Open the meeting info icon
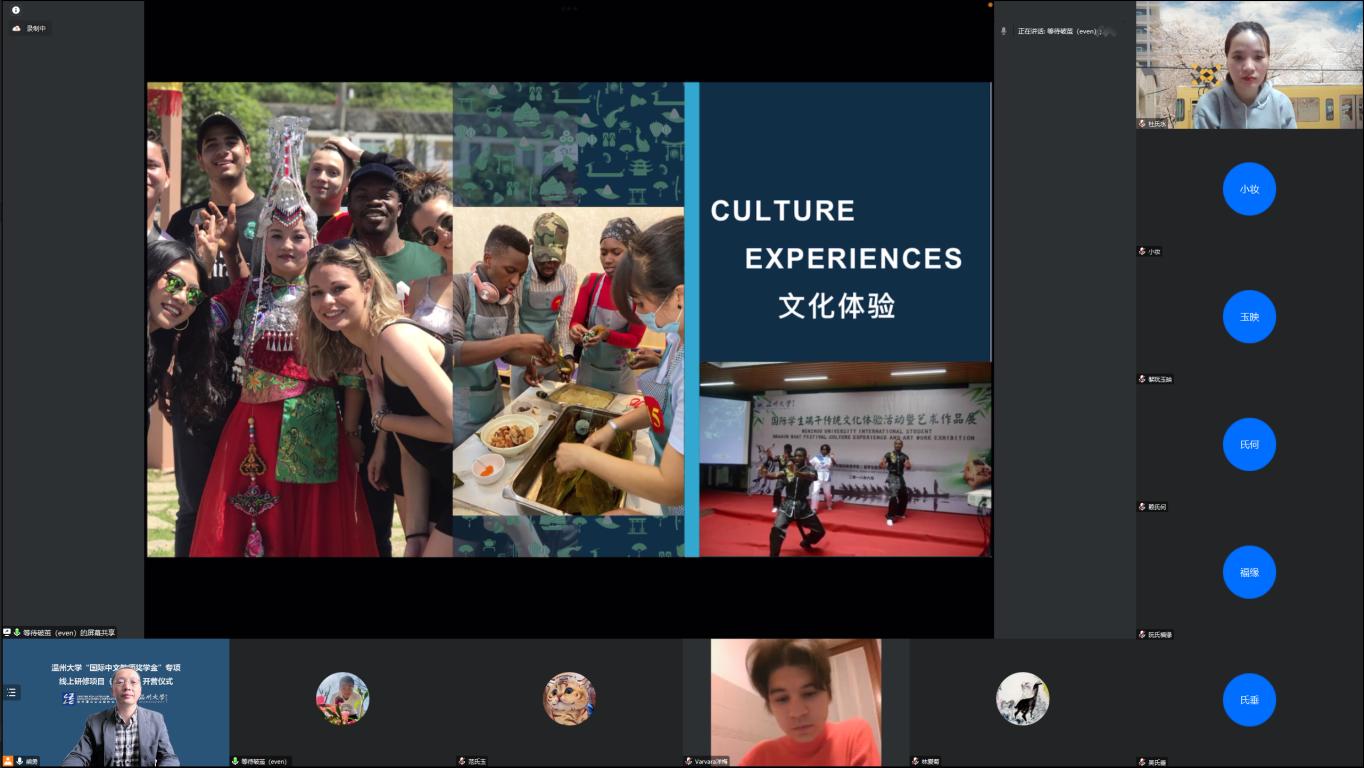 tap(16, 10)
